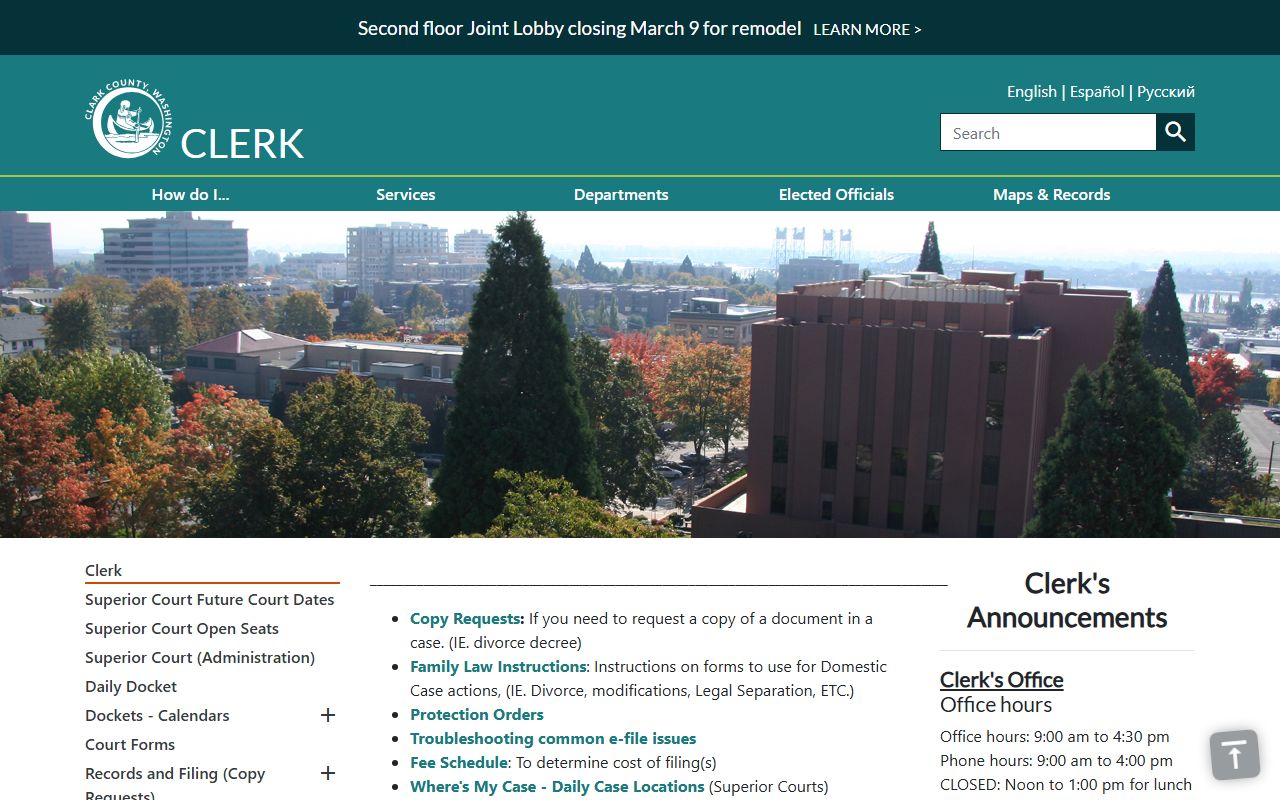
Task: Click into the Search text field
Action: [x=1047, y=132]
